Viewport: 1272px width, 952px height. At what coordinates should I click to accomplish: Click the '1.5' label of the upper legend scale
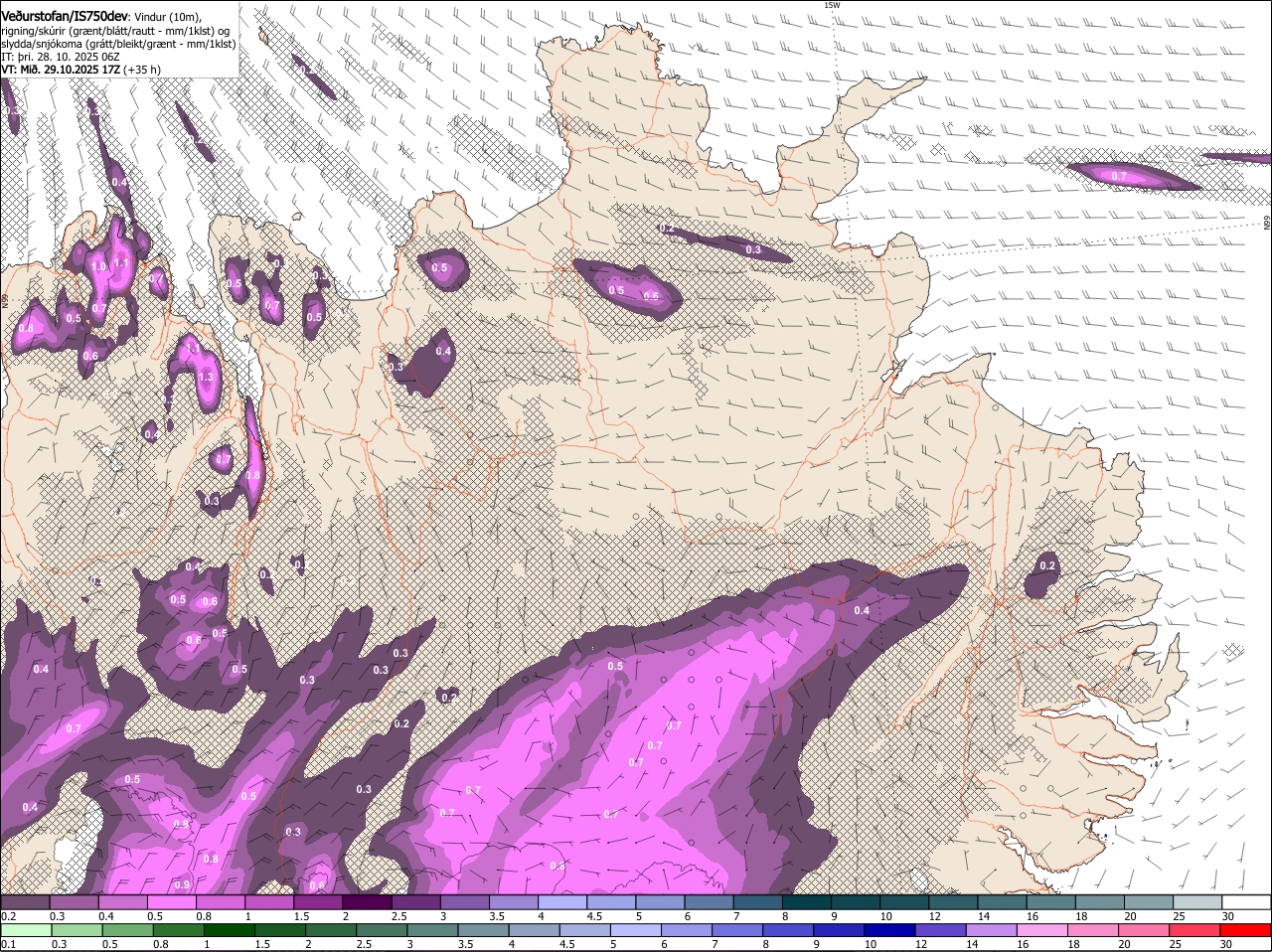pos(302,916)
